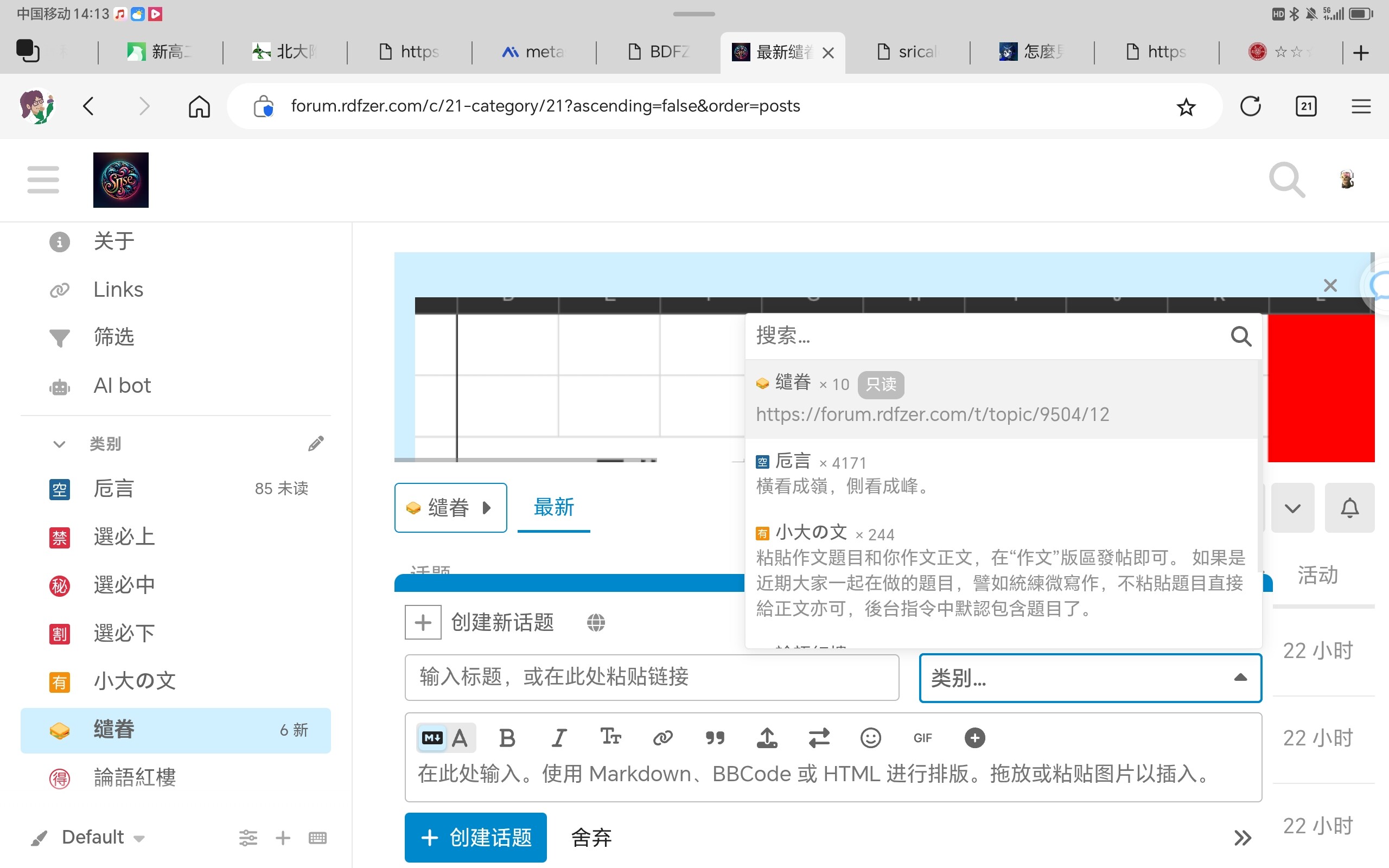Viewport: 1389px width, 868px height.
Task: Click the topic title input field
Action: coord(652,678)
